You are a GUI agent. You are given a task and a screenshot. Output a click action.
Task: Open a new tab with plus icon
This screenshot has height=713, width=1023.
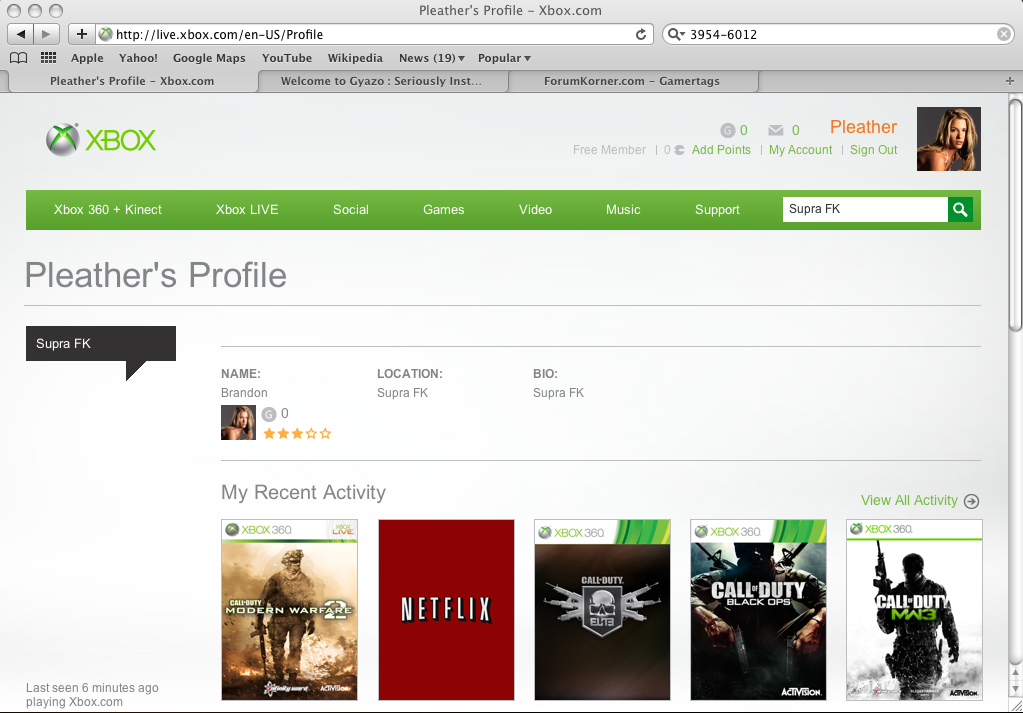(x=1009, y=81)
